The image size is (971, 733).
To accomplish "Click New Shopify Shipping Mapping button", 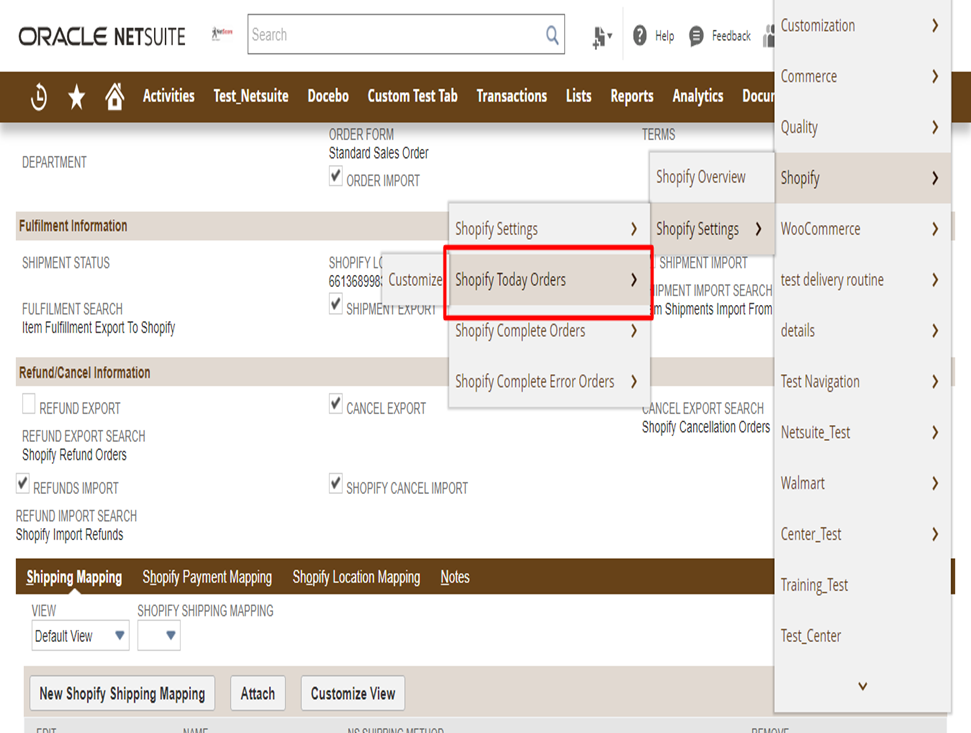I will (122, 693).
